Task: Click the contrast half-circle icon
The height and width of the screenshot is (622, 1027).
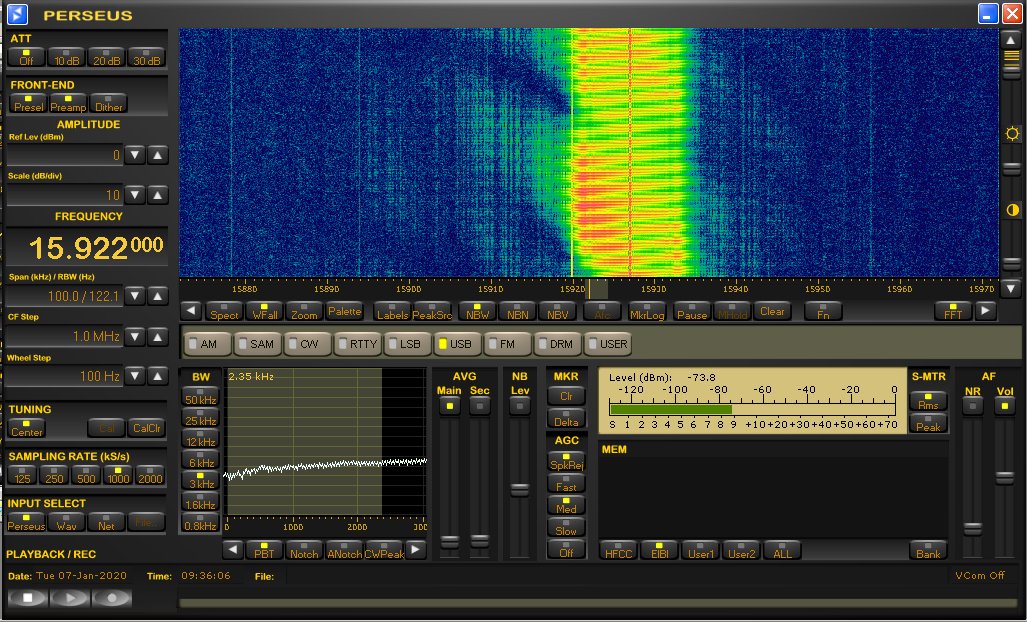Action: [1012, 210]
